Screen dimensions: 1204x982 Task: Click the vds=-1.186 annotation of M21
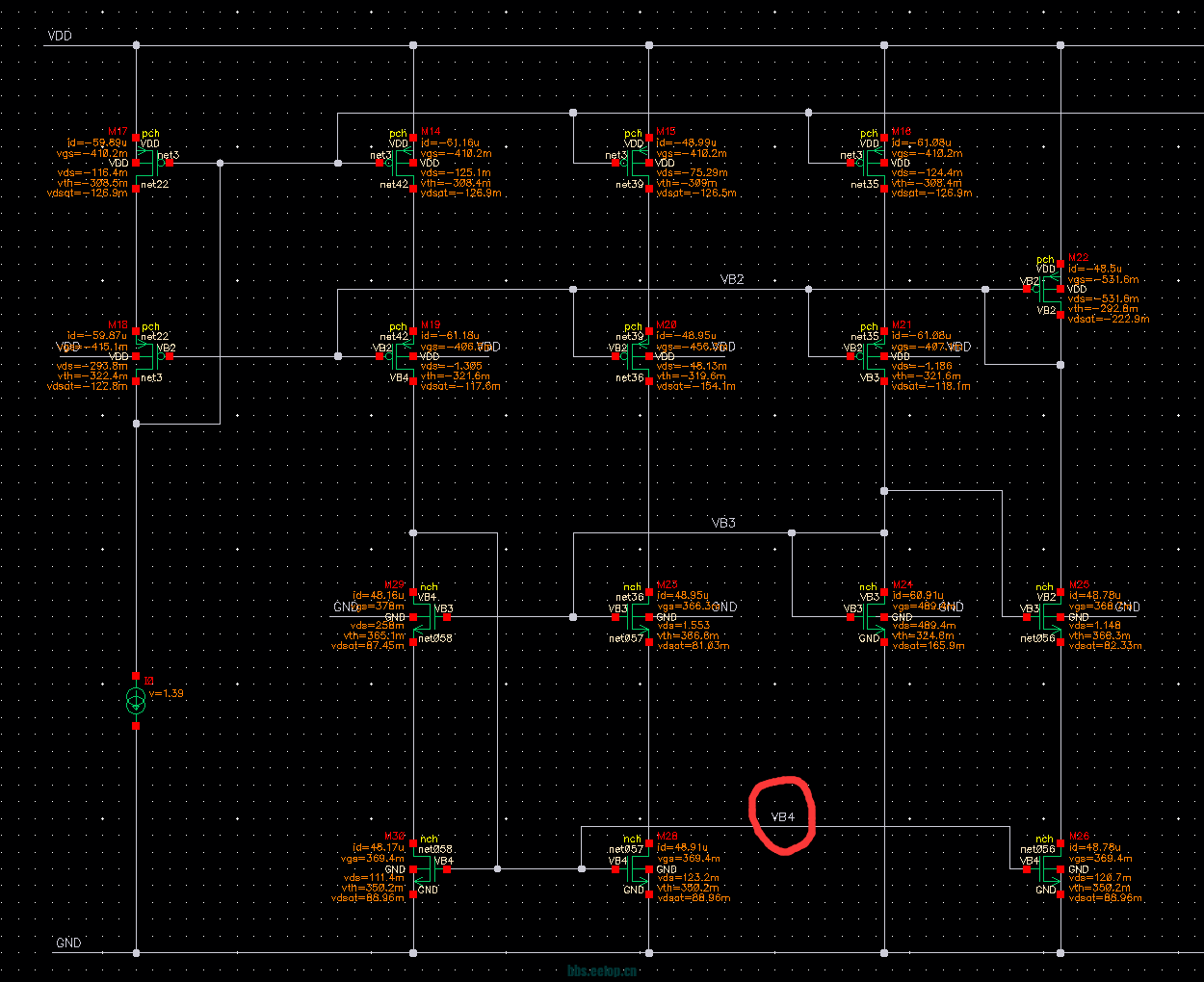(922, 366)
